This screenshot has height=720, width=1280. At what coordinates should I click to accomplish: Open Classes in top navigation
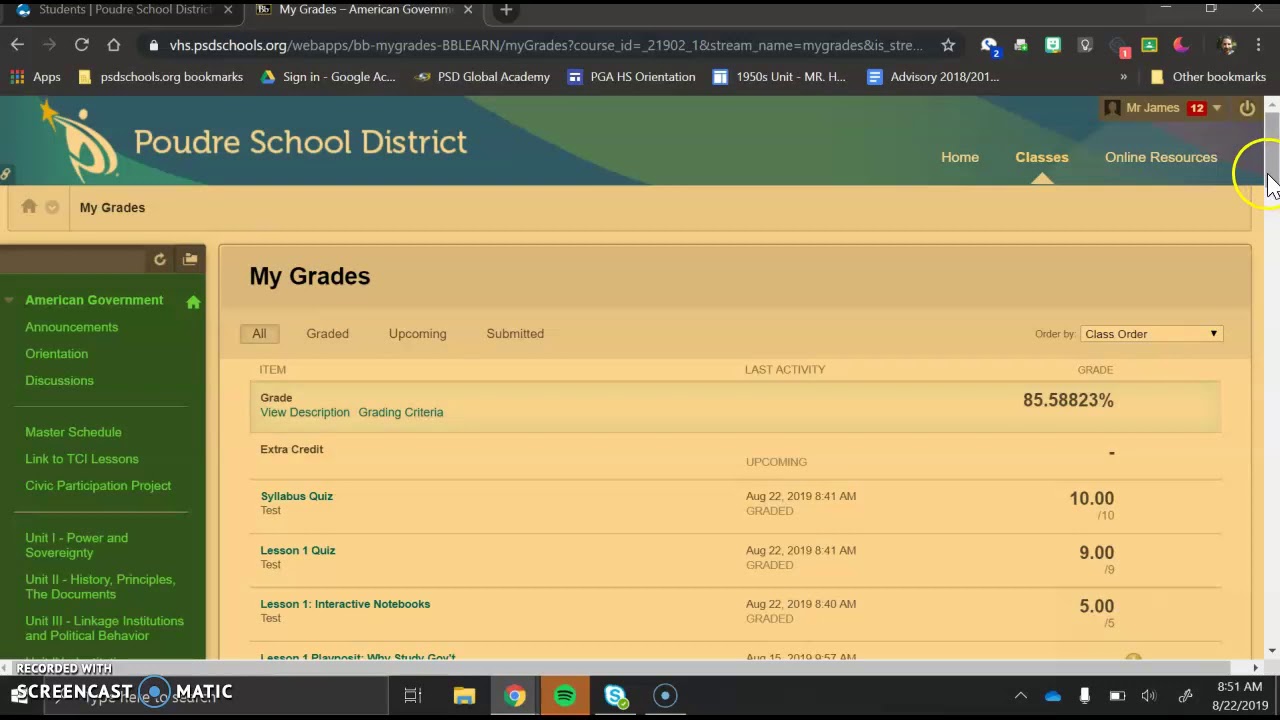(1042, 157)
